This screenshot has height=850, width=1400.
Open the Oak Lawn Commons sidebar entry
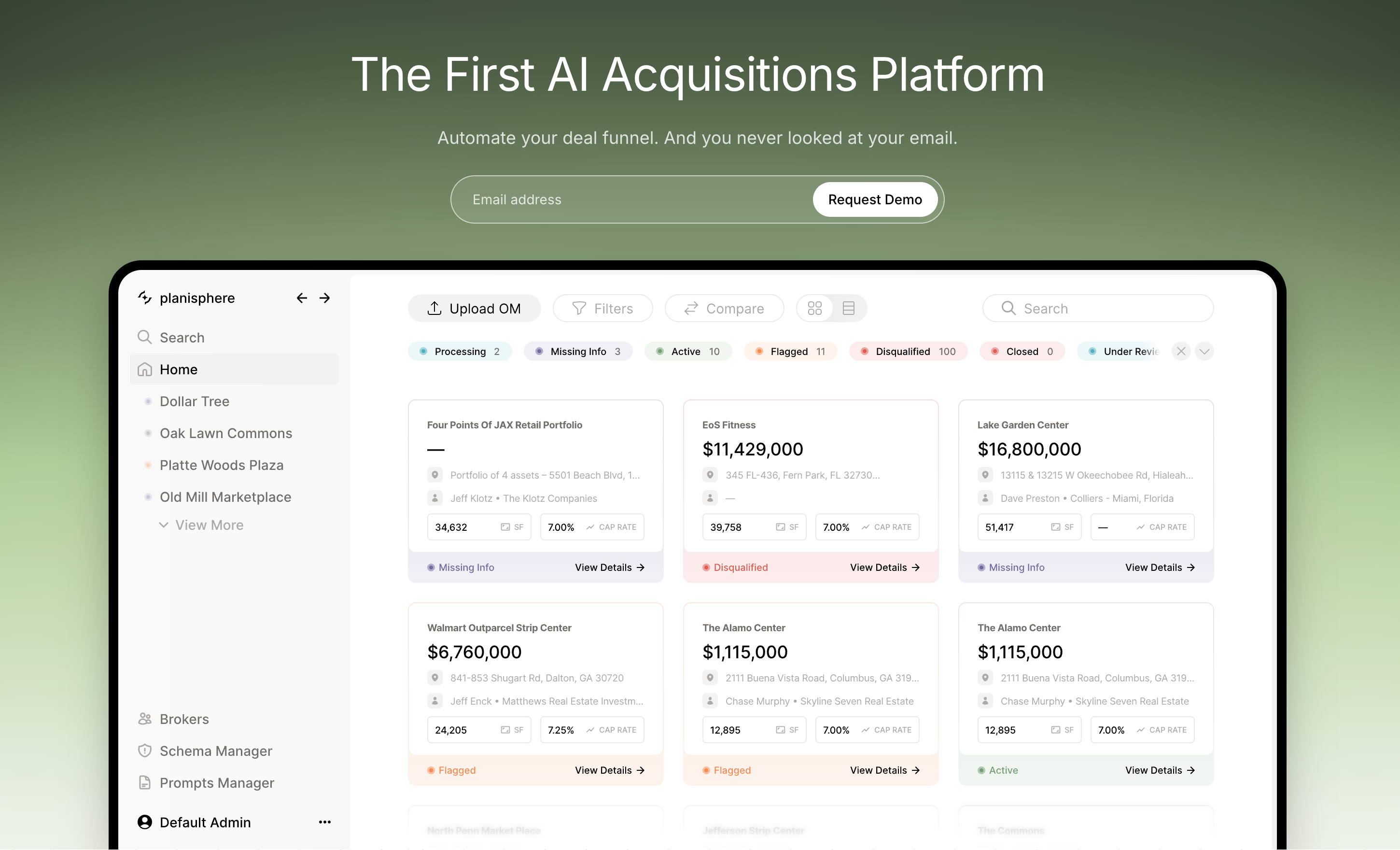tap(225, 433)
